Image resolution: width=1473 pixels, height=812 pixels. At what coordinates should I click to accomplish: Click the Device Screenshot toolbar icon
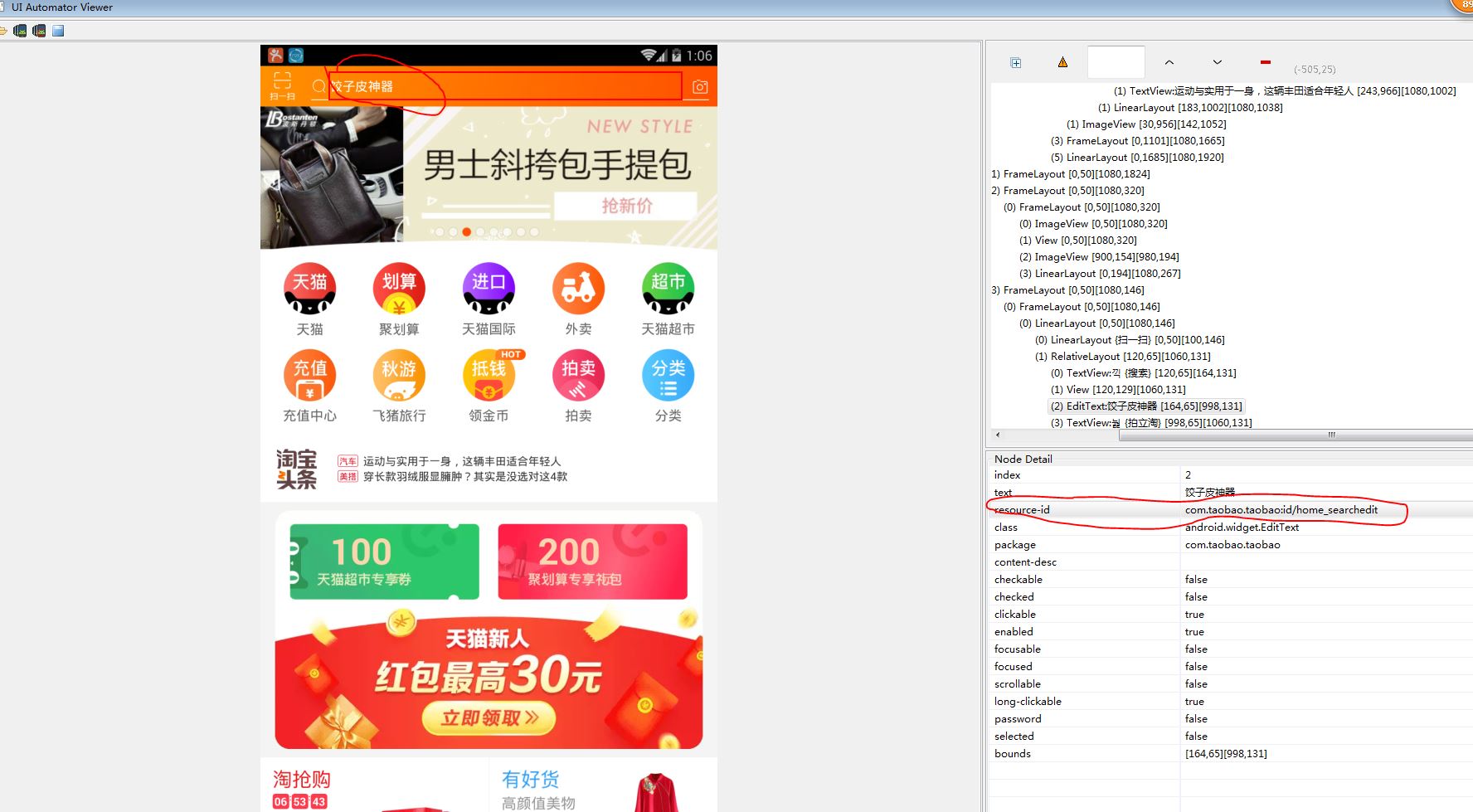point(20,31)
